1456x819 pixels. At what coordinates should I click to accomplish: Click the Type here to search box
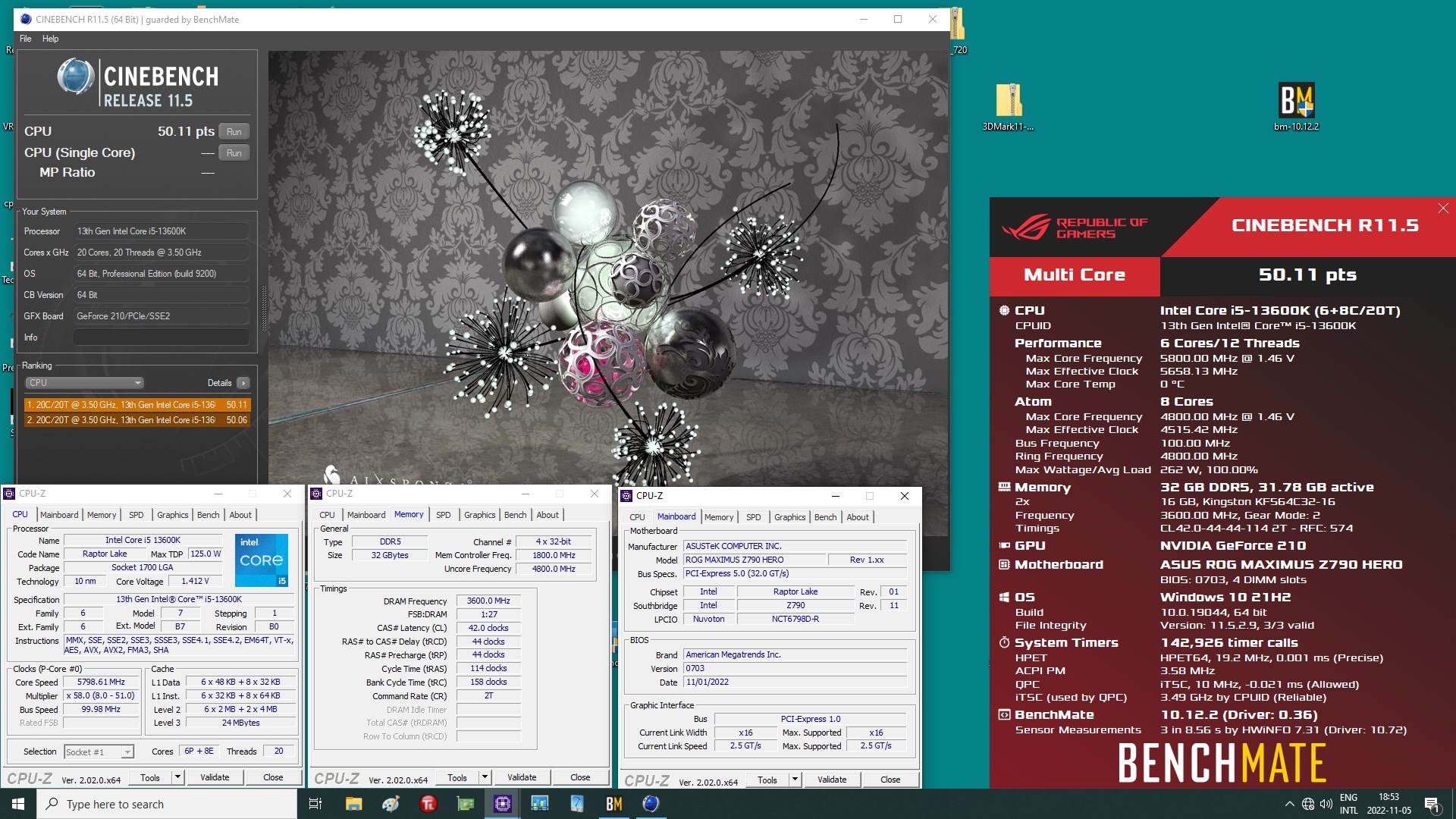pos(167,804)
